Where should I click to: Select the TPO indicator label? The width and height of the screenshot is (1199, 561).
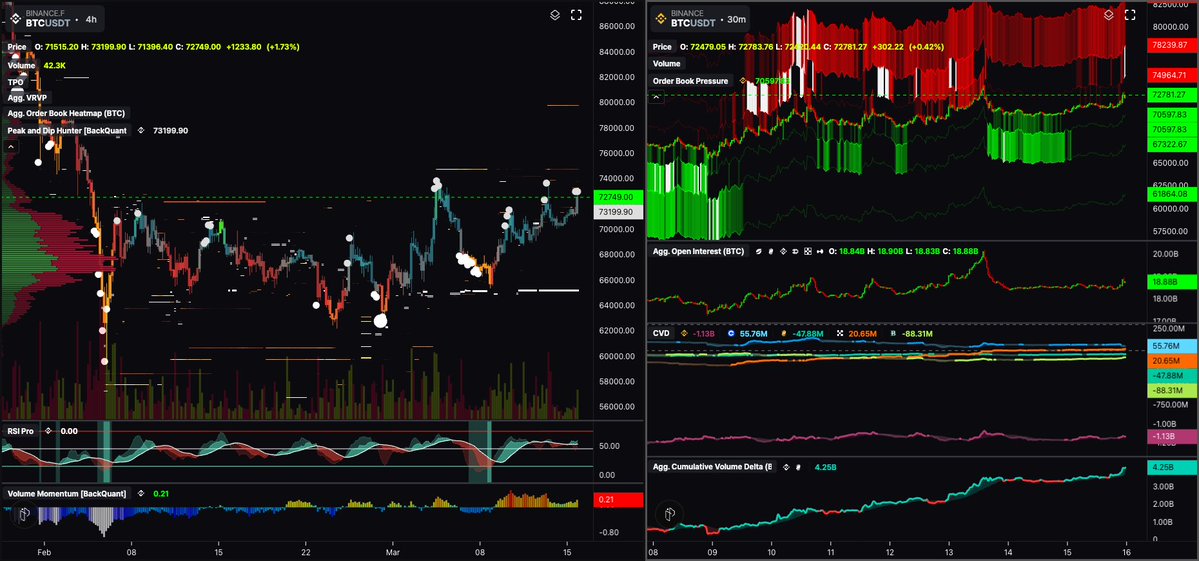click(x=15, y=82)
